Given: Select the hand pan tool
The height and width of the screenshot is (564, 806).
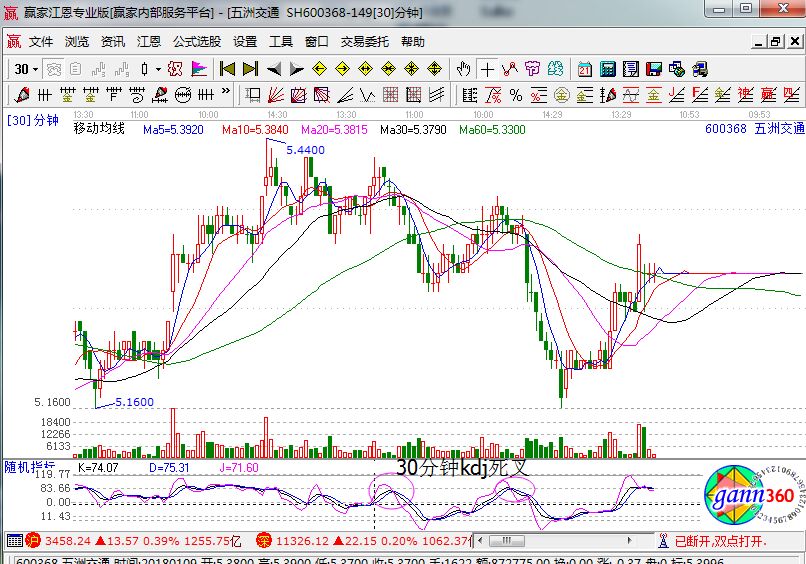Looking at the screenshot, I should tap(463, 69).
